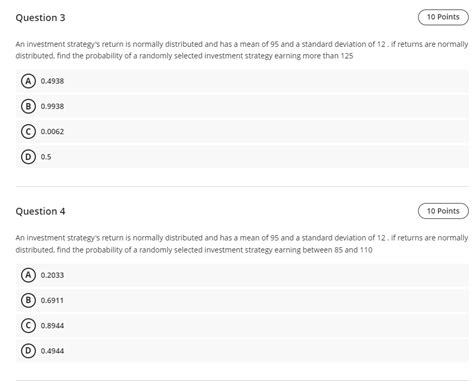
Task: Click Question 3 text about earning more than 125
Action: click(x=242, y=50)
